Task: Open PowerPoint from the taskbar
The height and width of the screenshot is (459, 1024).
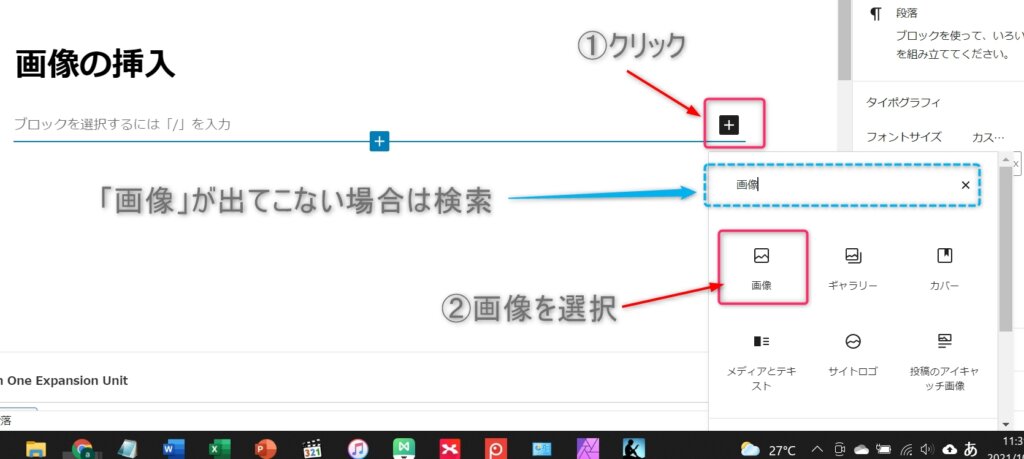Action: [266, 449]
